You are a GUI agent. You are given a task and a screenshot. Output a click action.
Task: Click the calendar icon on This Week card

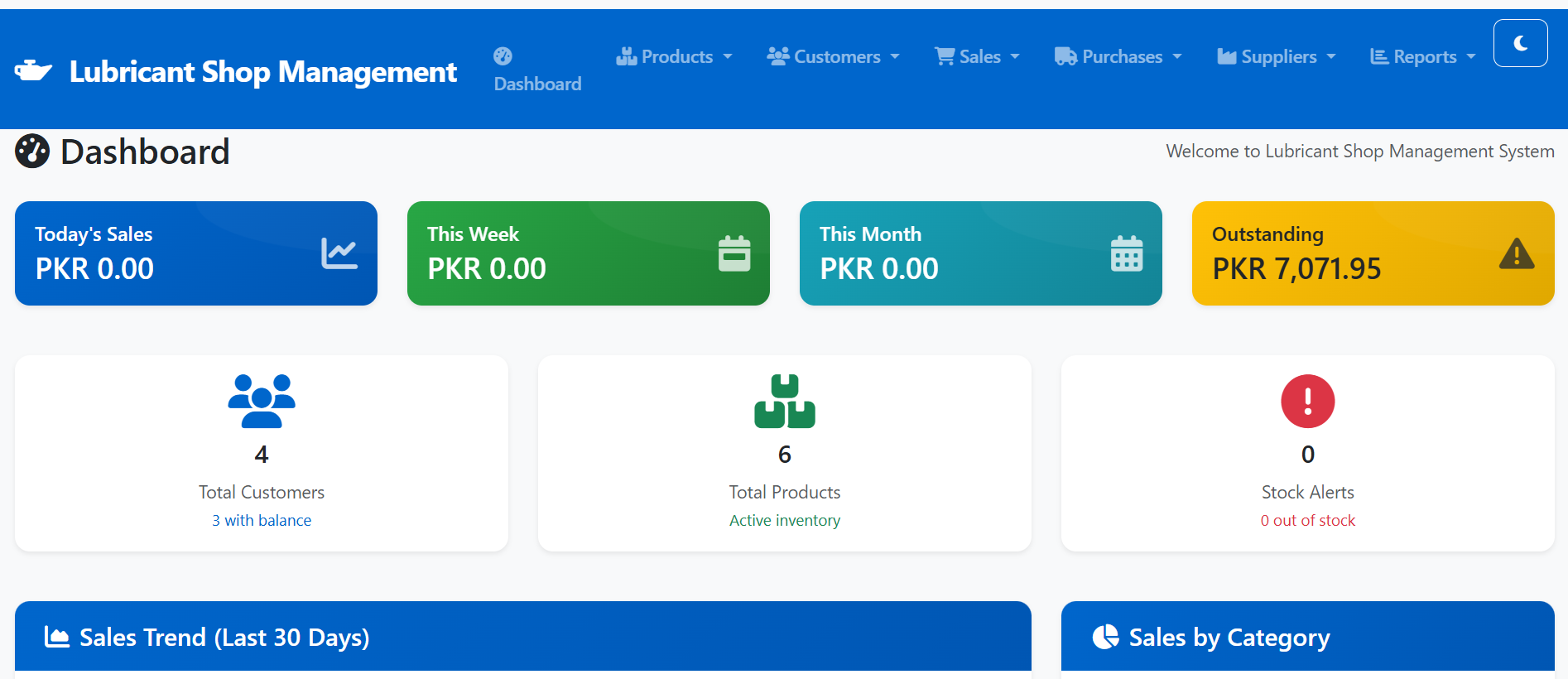point(734,253)
